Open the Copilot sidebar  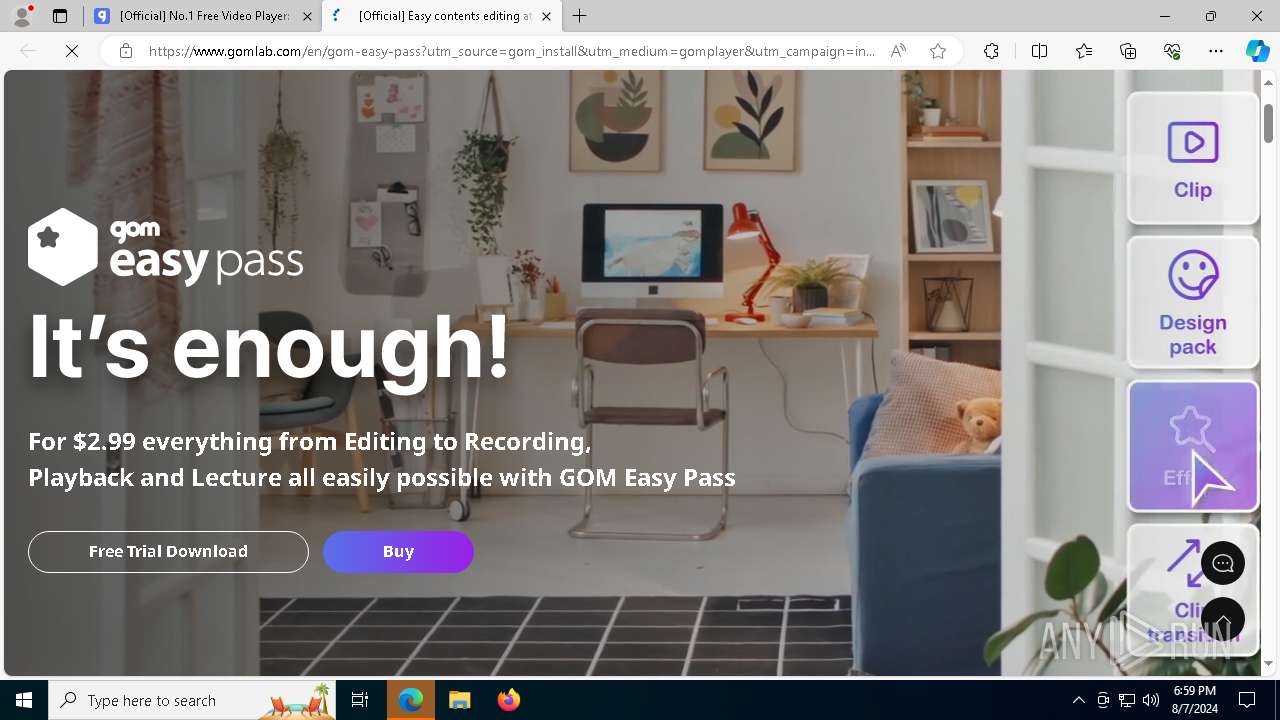click(x=1257, y=51)
